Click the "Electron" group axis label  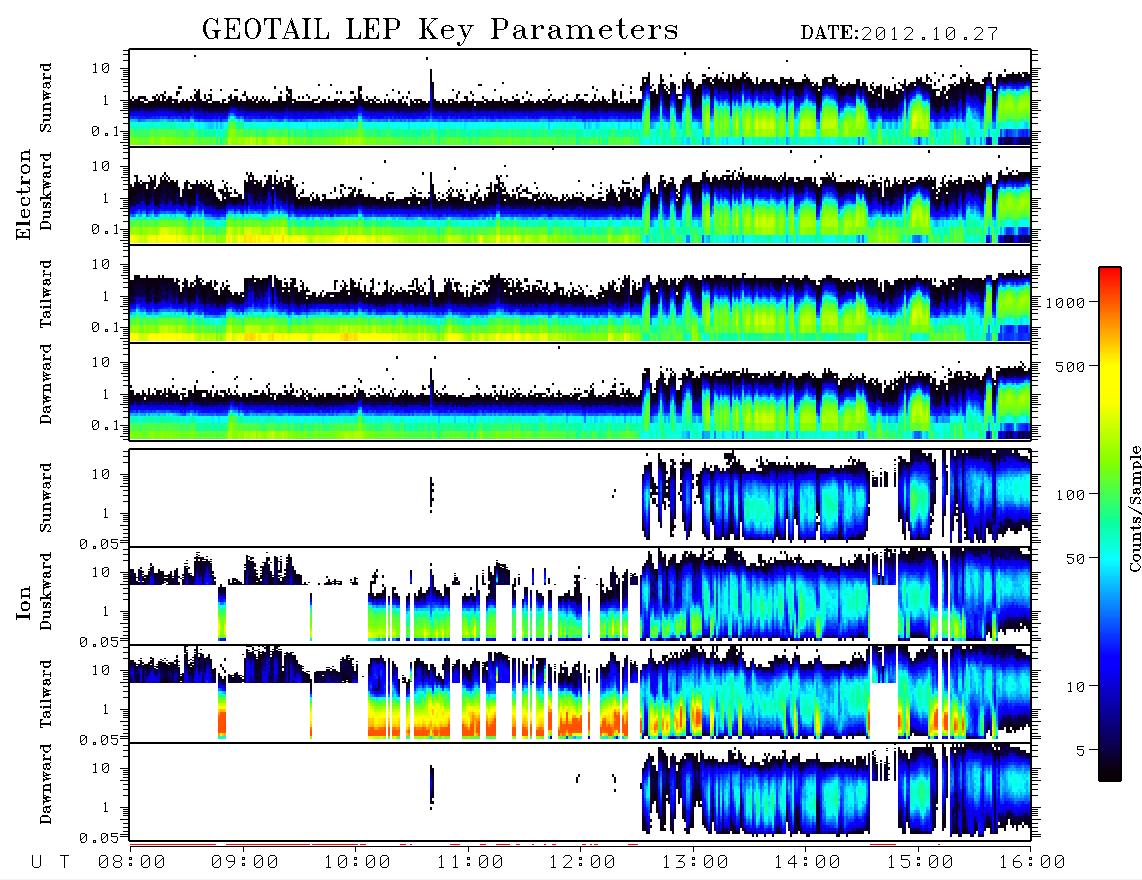(x=23, y=195)
